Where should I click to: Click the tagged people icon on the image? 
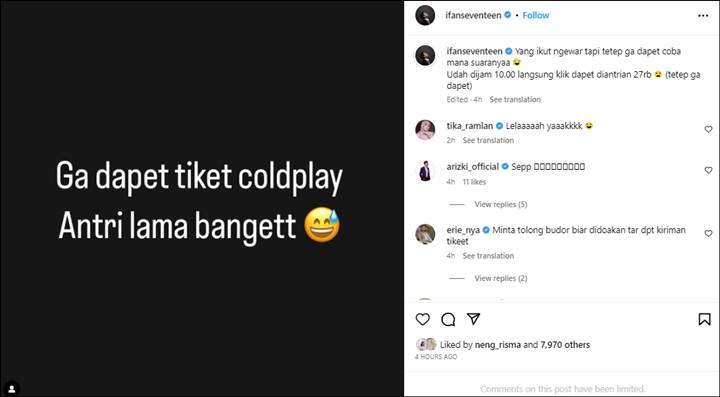point(12,389)
